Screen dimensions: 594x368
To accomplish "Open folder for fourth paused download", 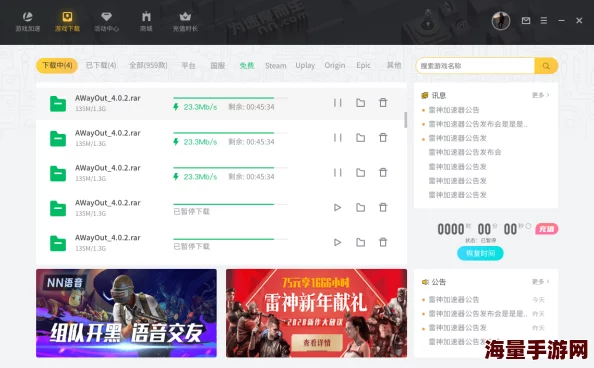I will pyautogui.click(x=360, y=207).
